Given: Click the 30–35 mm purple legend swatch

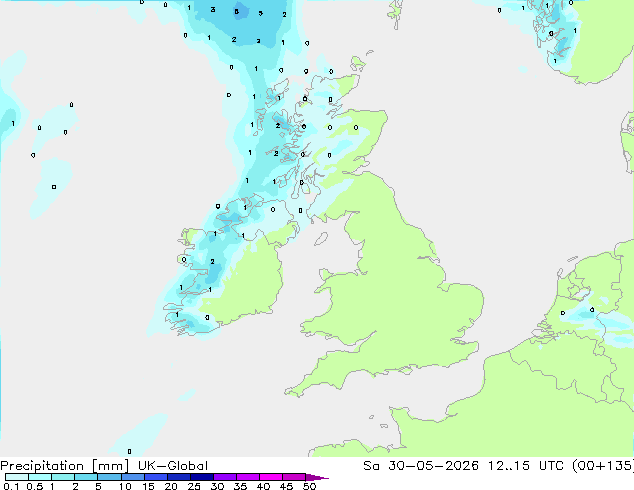Looking at the screenshot, I should tap(225, 477).
